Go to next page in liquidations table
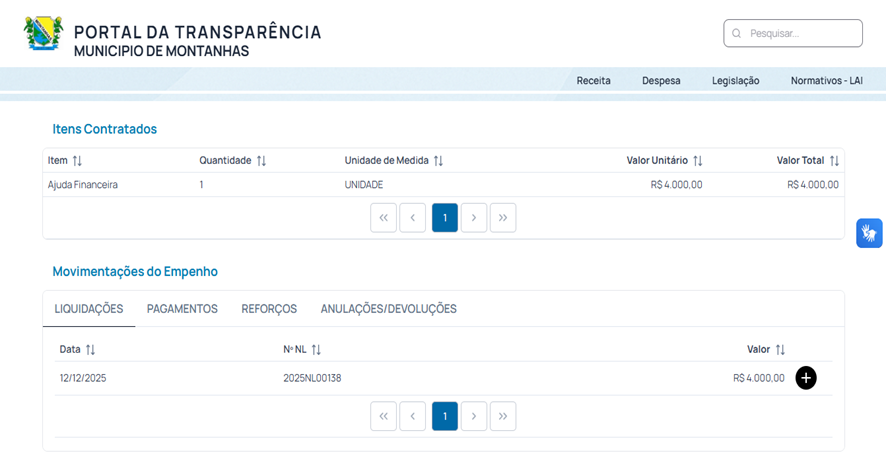886x459 pixels. click(x=474, y=416)
